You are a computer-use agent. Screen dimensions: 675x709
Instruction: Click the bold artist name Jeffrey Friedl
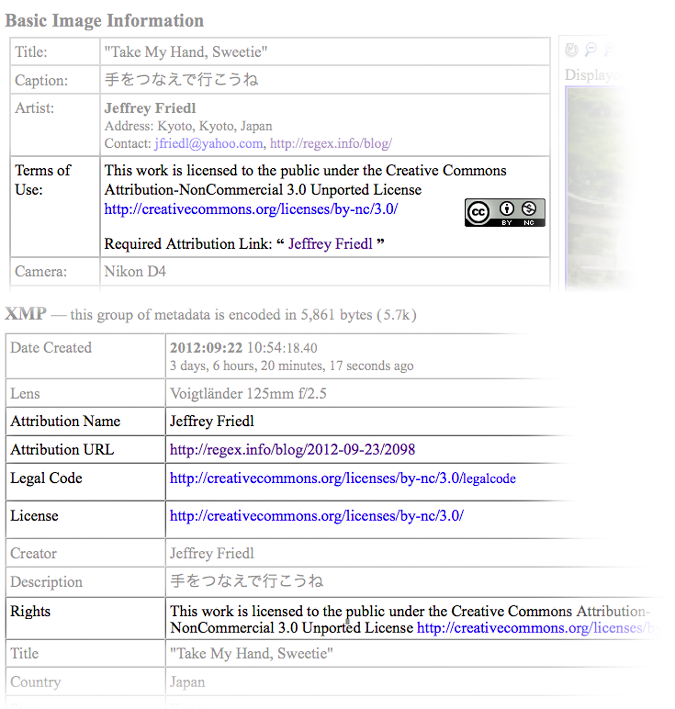click(x=150, y=108)
